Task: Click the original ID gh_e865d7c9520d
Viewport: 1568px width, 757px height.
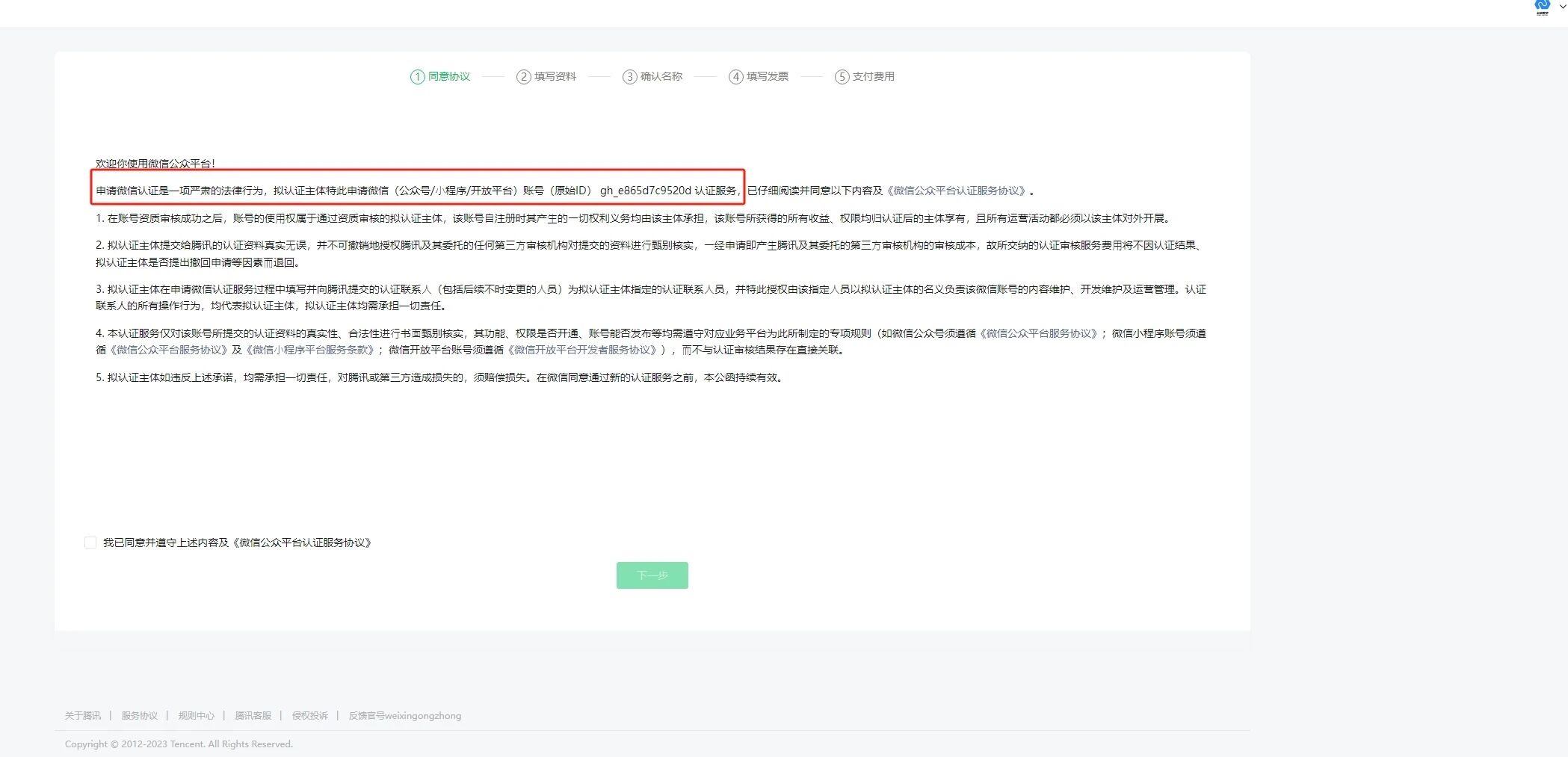Action: click(x=646, y=191)
